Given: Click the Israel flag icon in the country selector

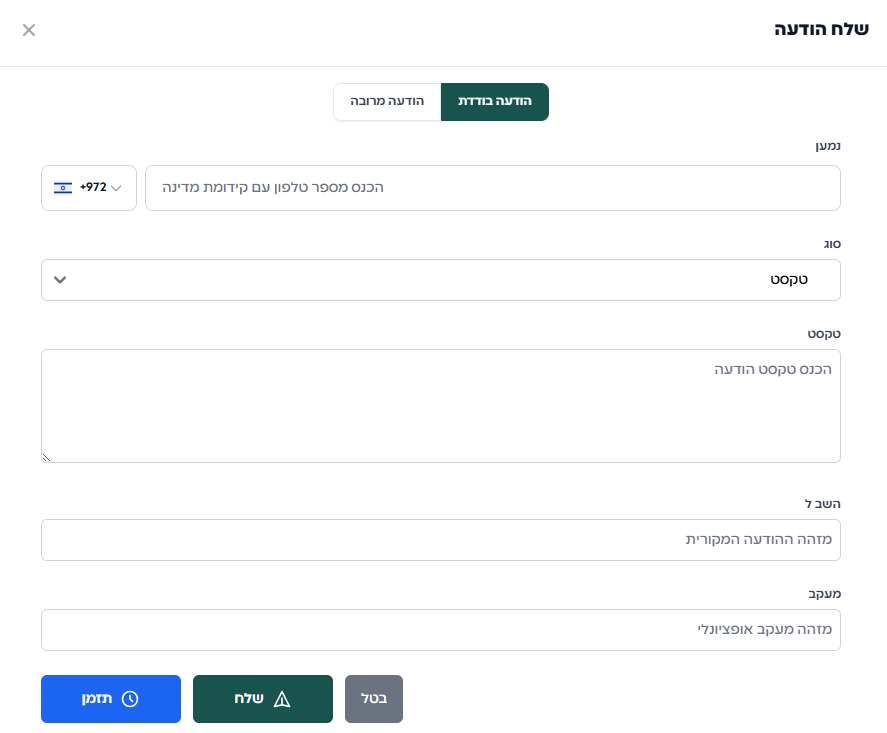Looking at the screenshot, I should tap(63, 188).
